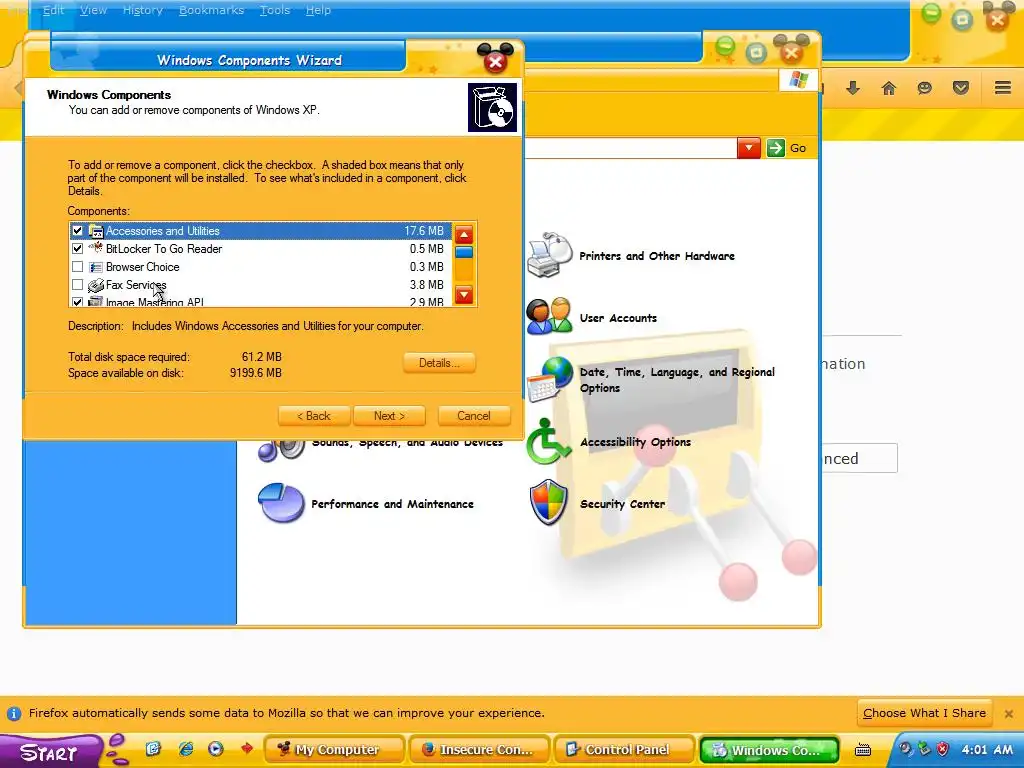Click the Firefox Downloads arrow icon
The image size is (1024, 768).
pos(853,88)
